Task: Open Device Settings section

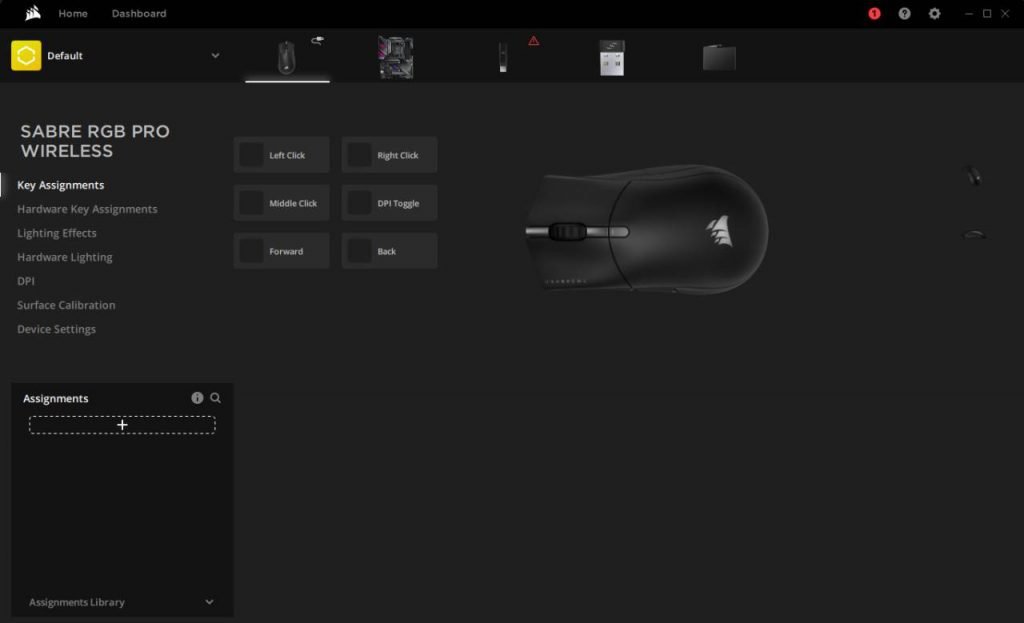Action: (x=56, y=329)
